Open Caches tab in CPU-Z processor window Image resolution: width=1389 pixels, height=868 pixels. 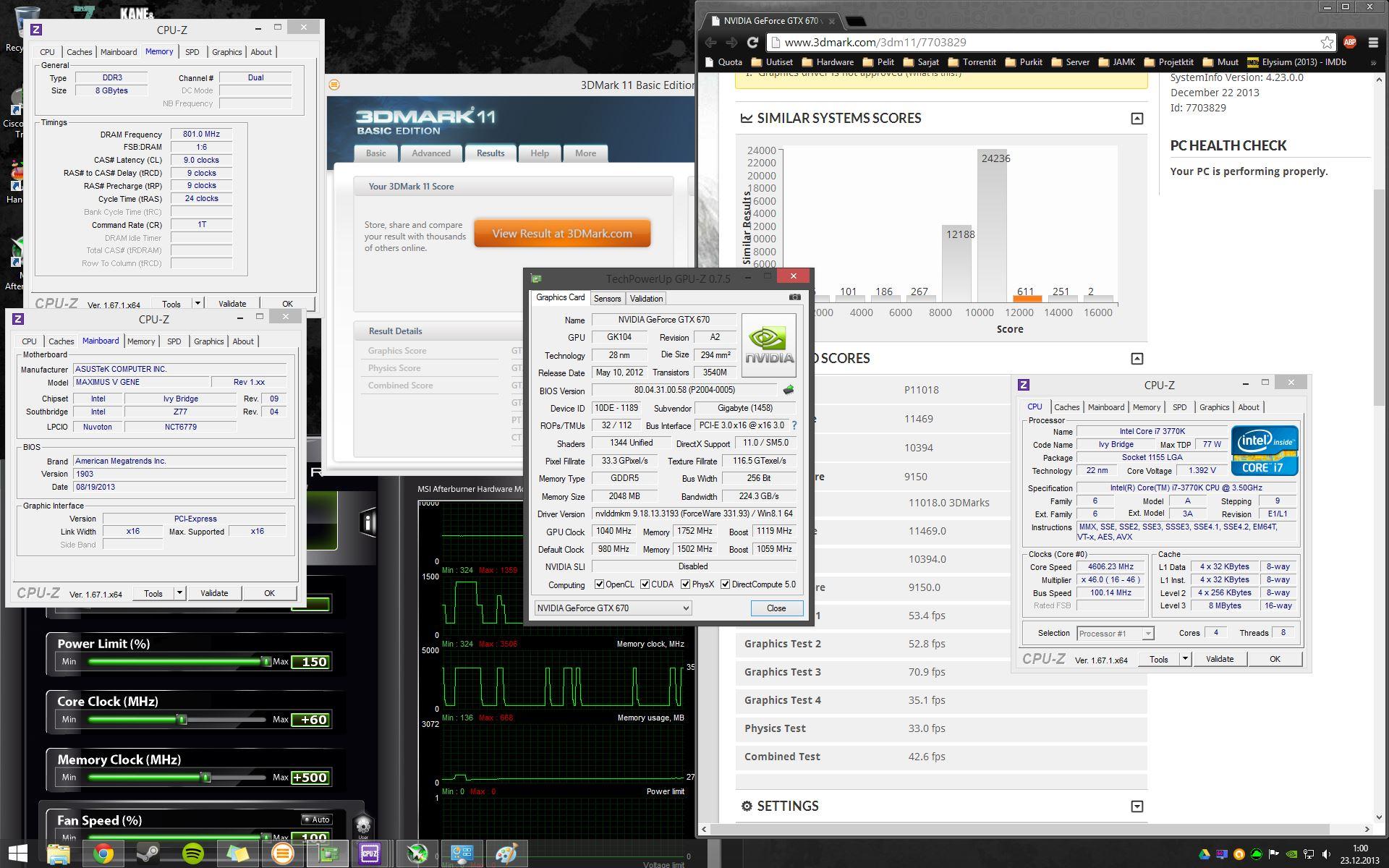pos(1066,407)
